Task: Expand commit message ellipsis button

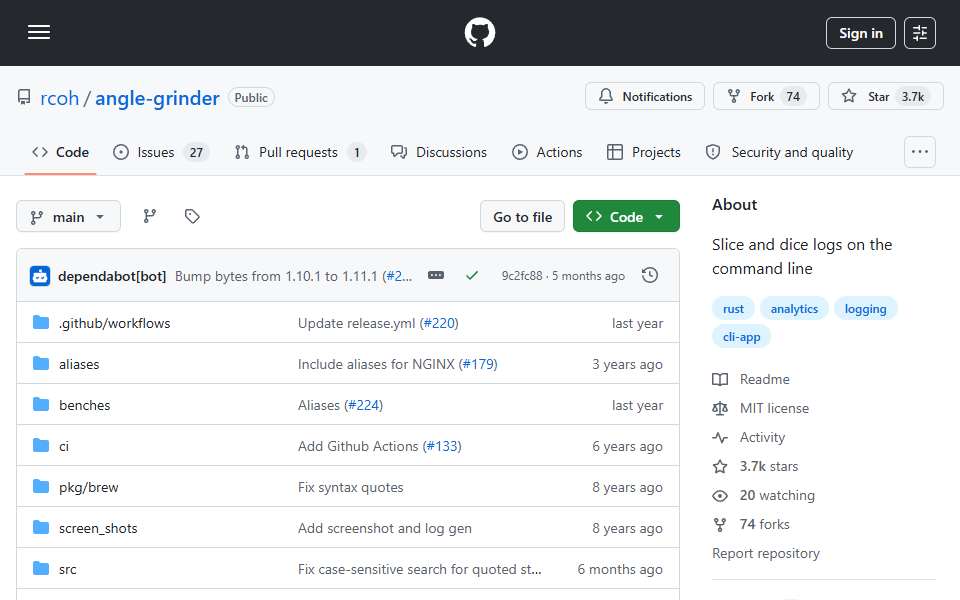Action: click(436, 276)
